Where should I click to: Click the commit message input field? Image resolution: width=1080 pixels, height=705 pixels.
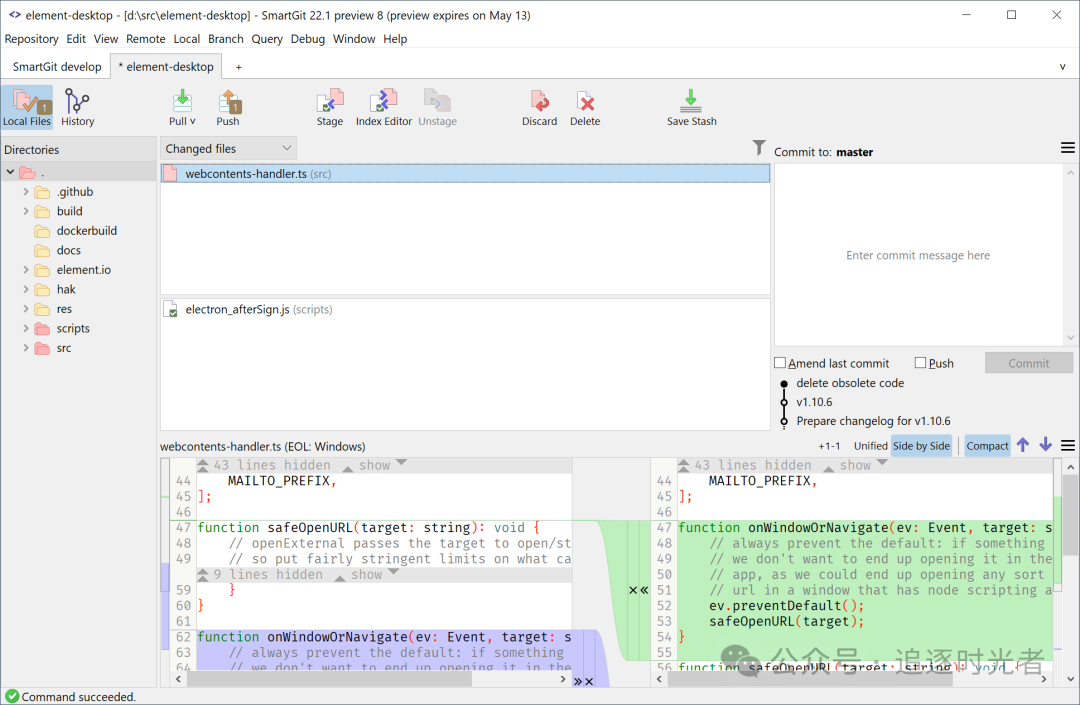[x=919, y=255]
